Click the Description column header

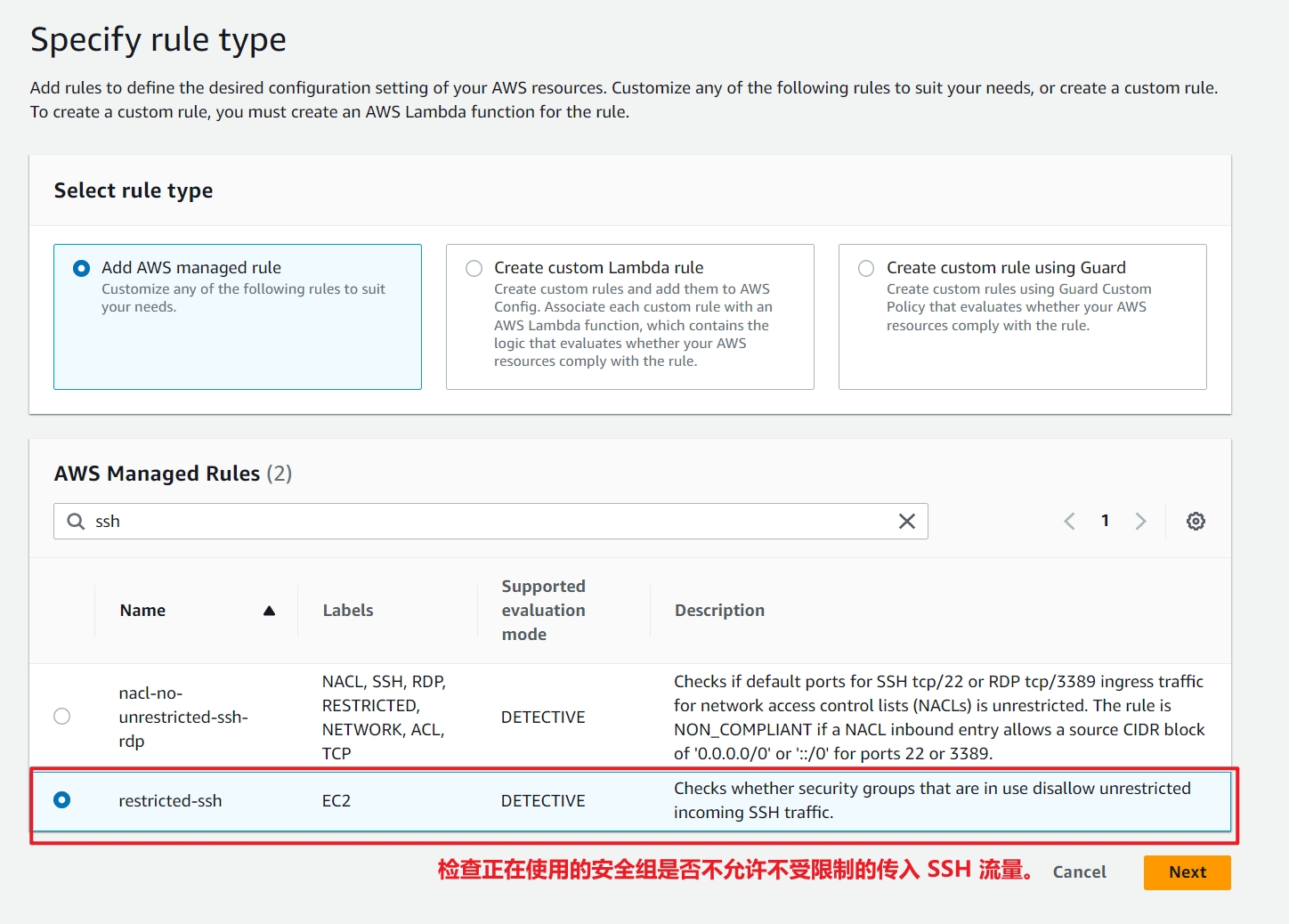tap(719, 611)
